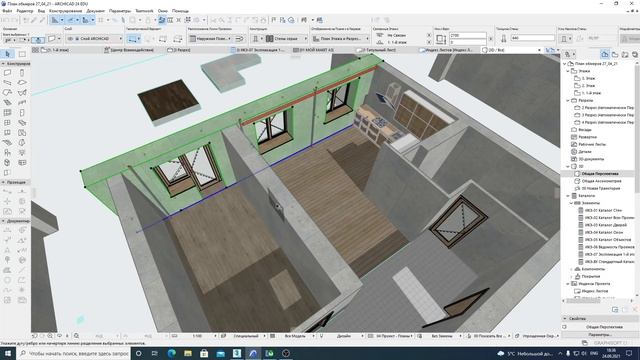Viewport: 640px width, 360px height.
Task: Select Рабочие Листы in the Navigator
Action: click(593, 144)
